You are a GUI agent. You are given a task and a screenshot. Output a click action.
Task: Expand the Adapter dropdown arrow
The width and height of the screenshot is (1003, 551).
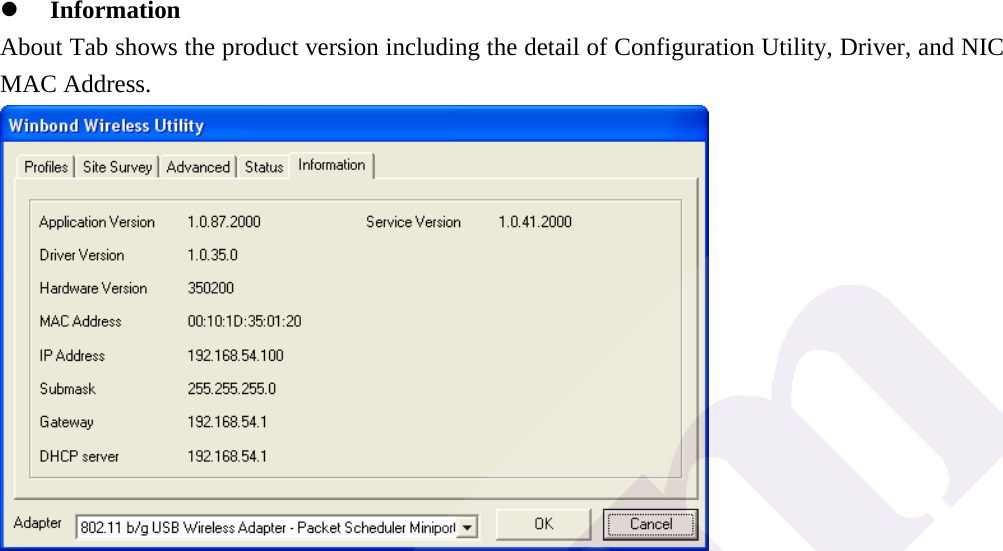point(468,528)
